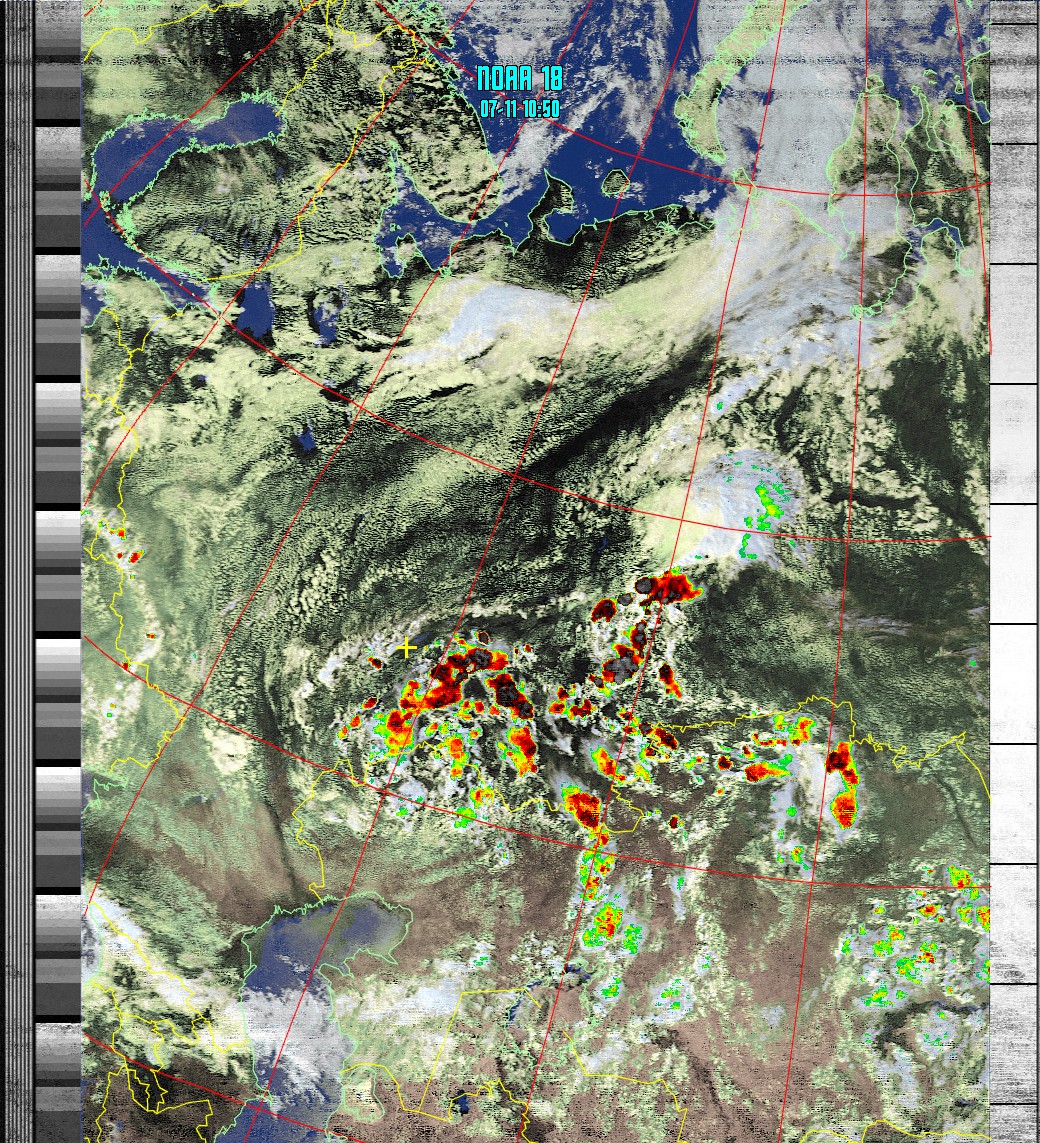This screenshot has width=1040, height=1143.
Task: Click the red grid line intersection at image center
Action: pos(513,476)
